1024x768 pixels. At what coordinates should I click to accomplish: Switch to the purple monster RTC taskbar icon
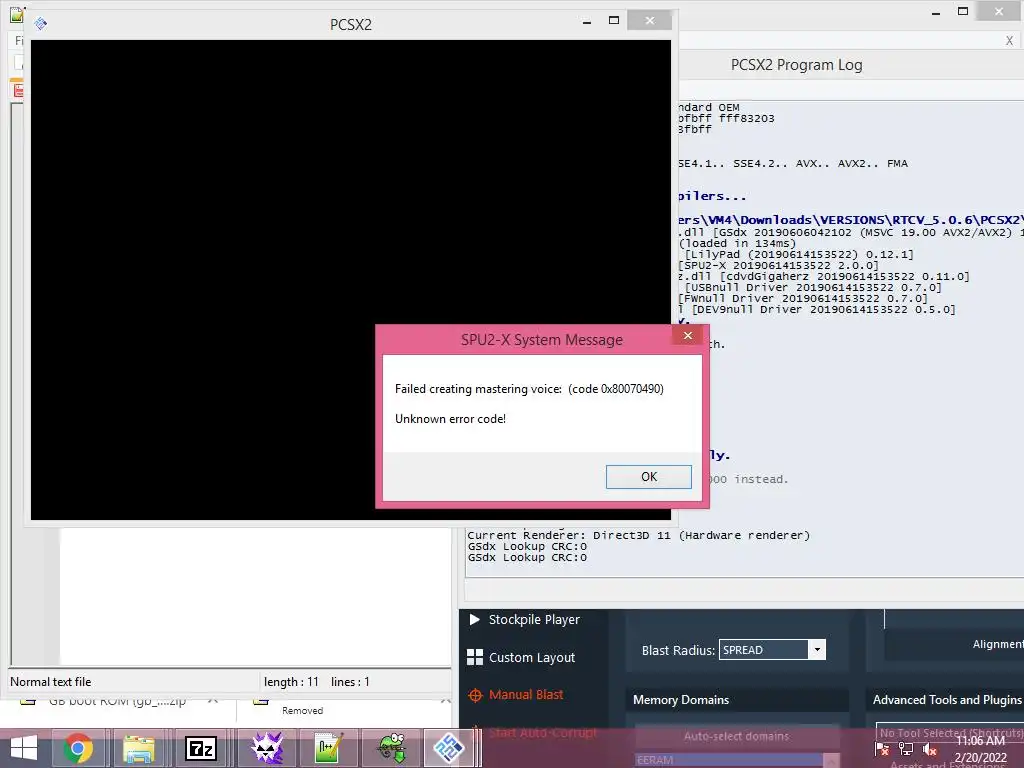[267, 748]
